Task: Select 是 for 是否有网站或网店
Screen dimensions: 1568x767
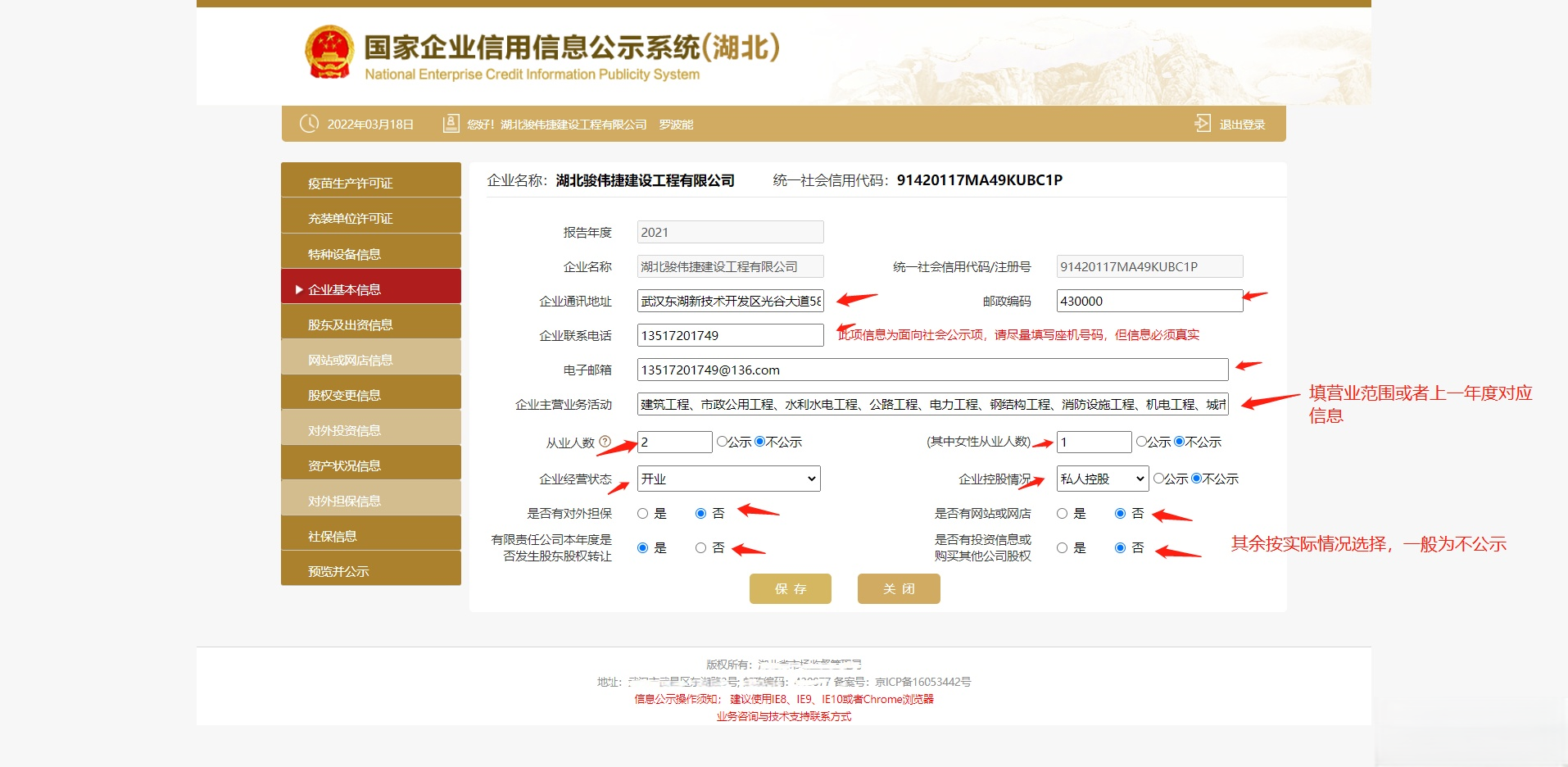Action: 1062,514
